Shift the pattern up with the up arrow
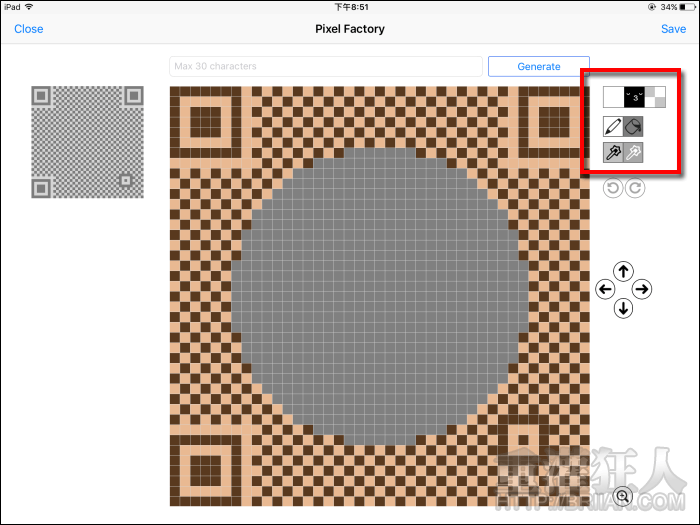The image size is (700, 525). tap(623, 271)
